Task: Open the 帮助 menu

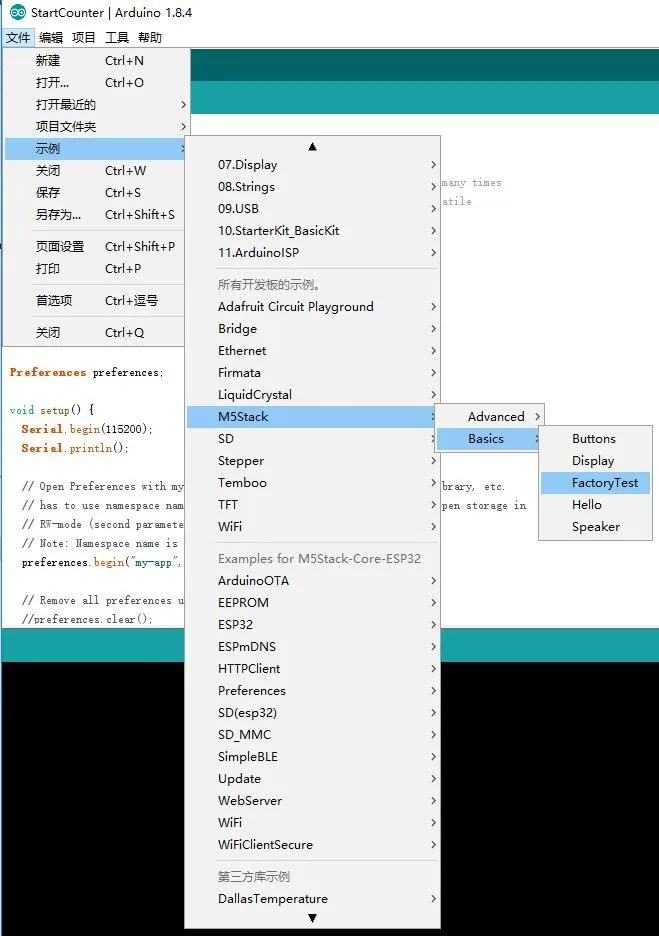Action: click(150, 38)
